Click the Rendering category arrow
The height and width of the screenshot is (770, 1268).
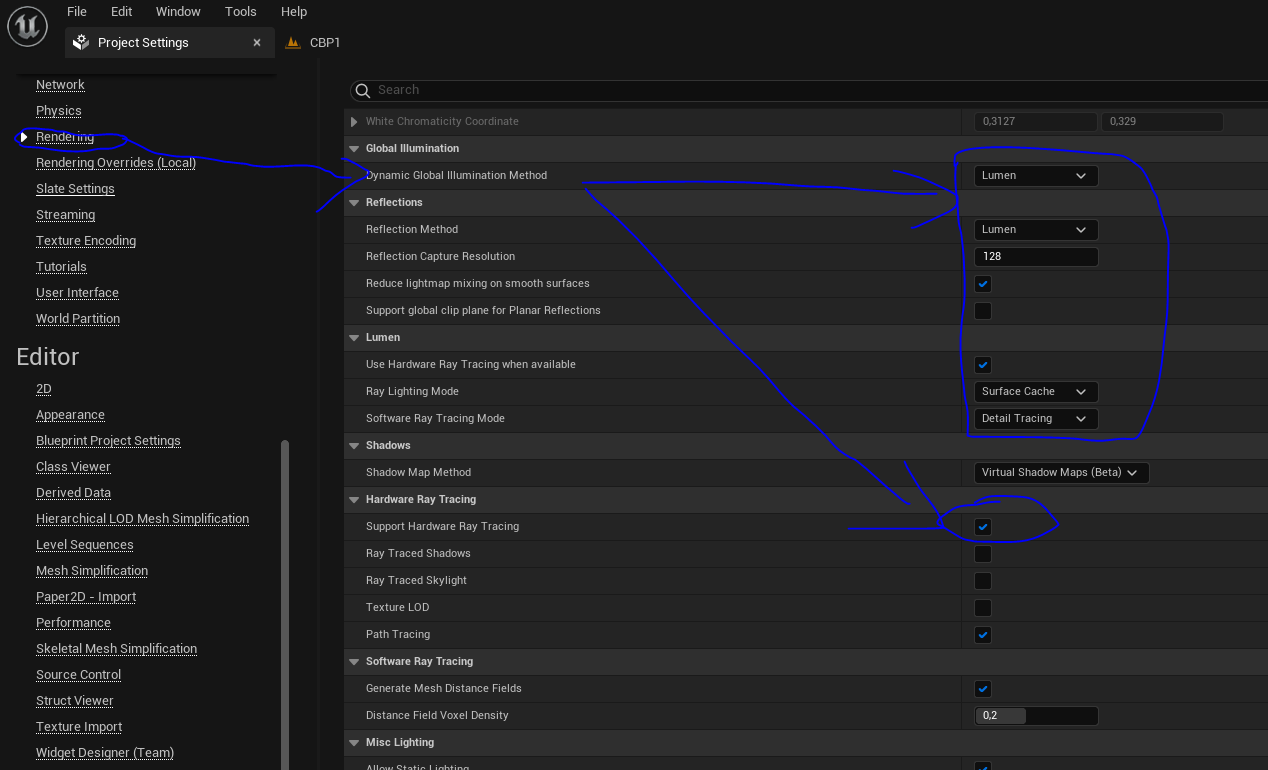[x=24, y=137]
